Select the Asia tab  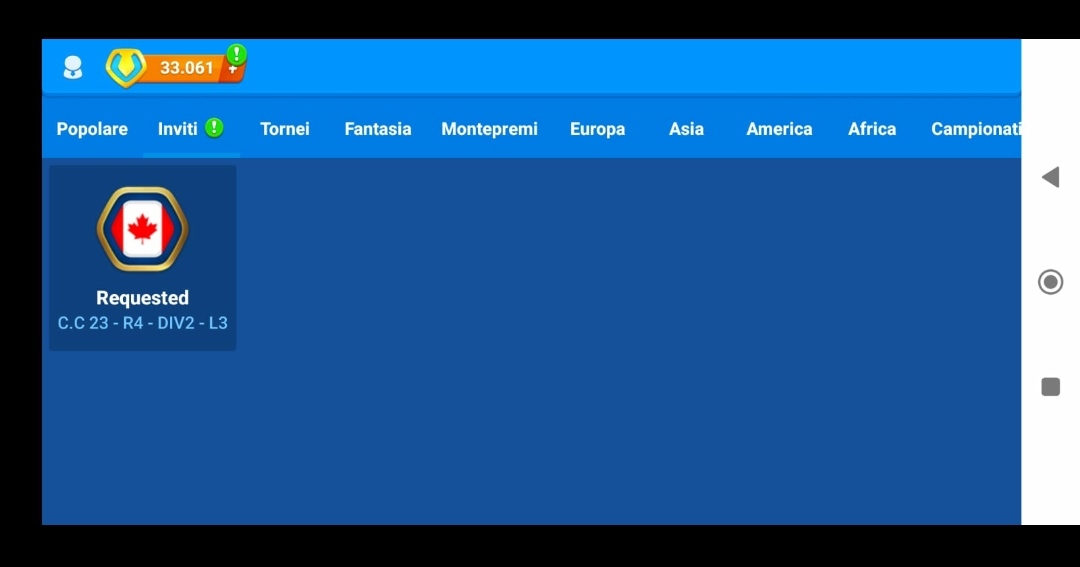pos(686,129)
